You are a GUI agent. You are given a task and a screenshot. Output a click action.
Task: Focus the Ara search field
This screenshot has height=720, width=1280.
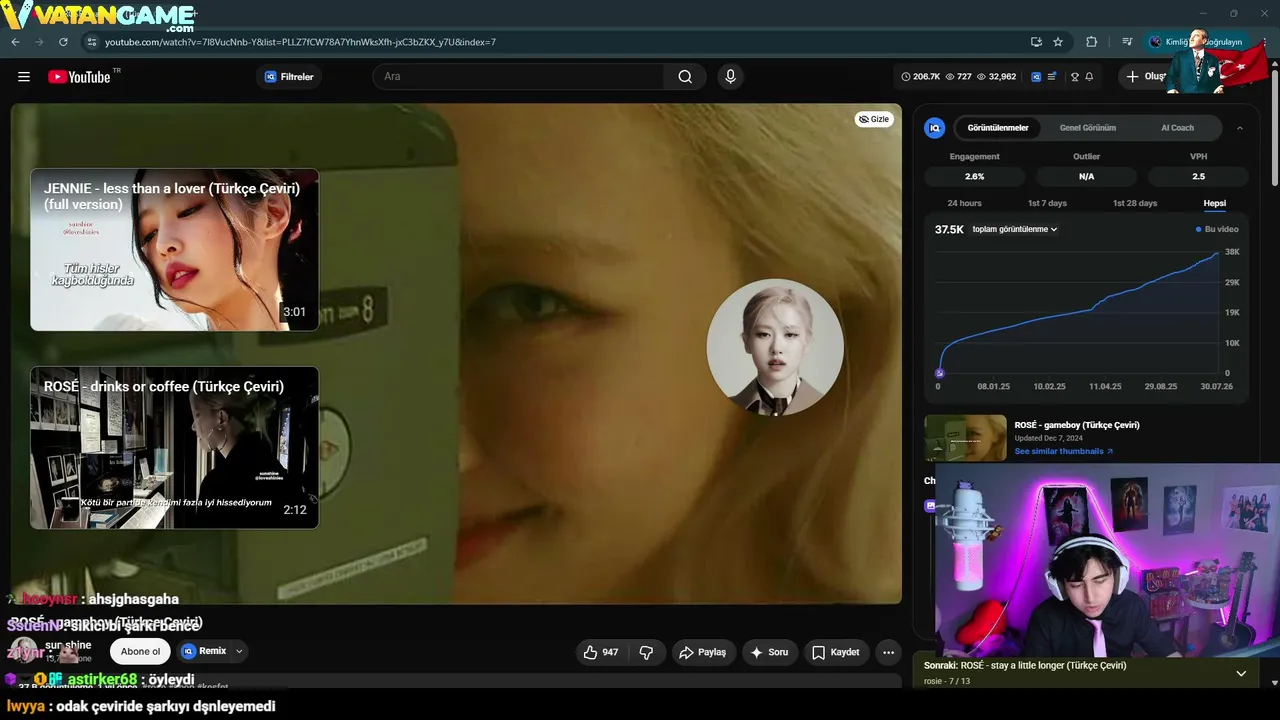(518, 77)
